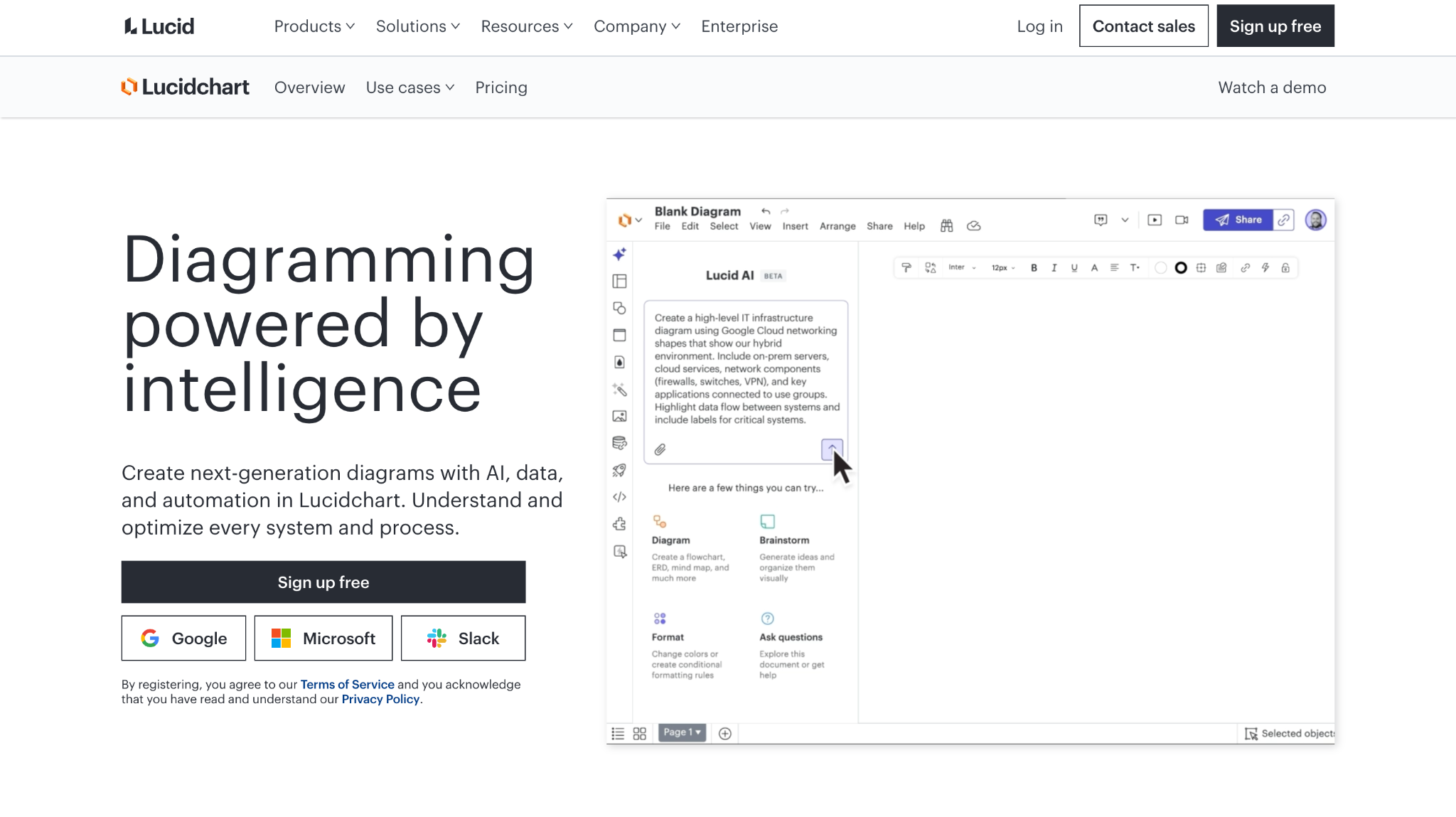1456x817 pixels.
Task: Click the grid view icon near Page 1
Action: tap(639, 733)
